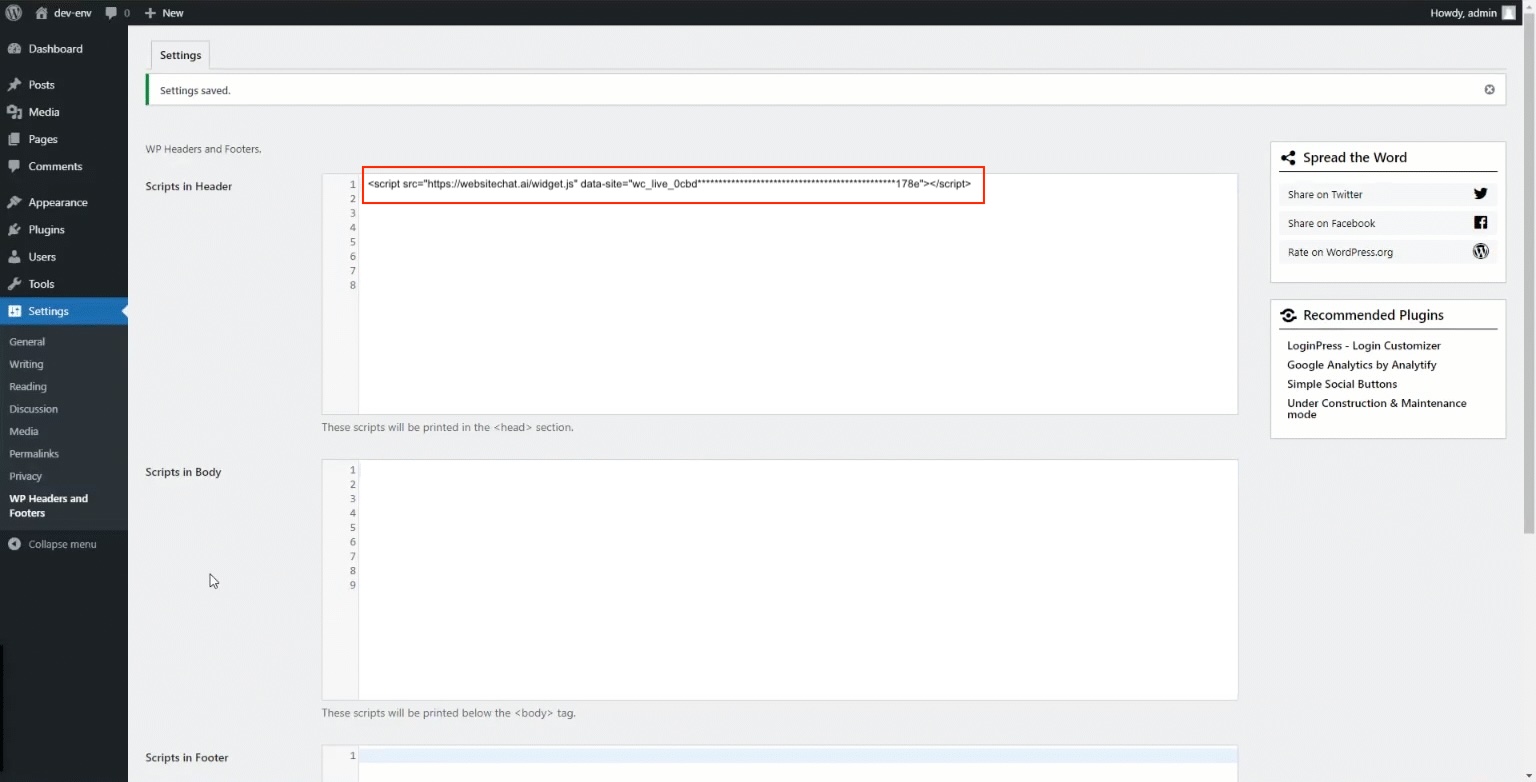Open the comments bubble in admin bar

pos(117,13)
